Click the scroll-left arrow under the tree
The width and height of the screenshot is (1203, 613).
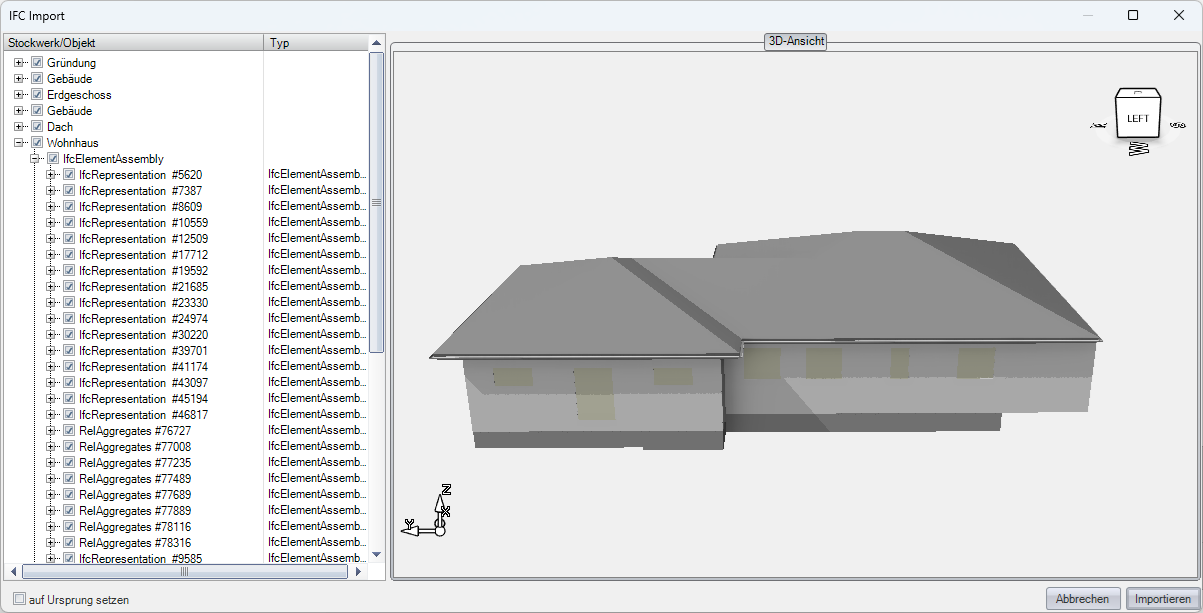[13, 572]
